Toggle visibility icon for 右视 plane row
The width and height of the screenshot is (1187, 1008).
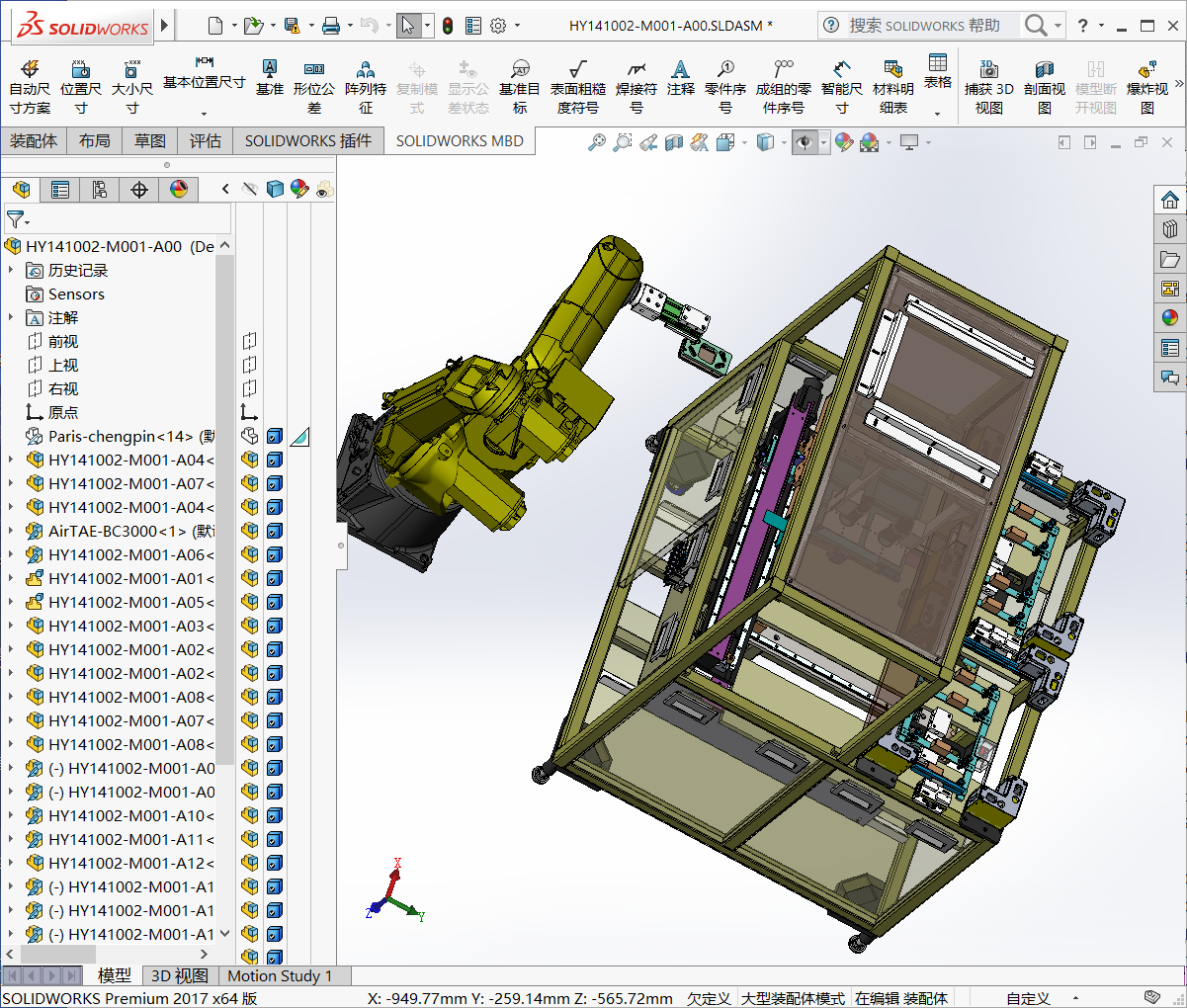[x=250, y=388]
